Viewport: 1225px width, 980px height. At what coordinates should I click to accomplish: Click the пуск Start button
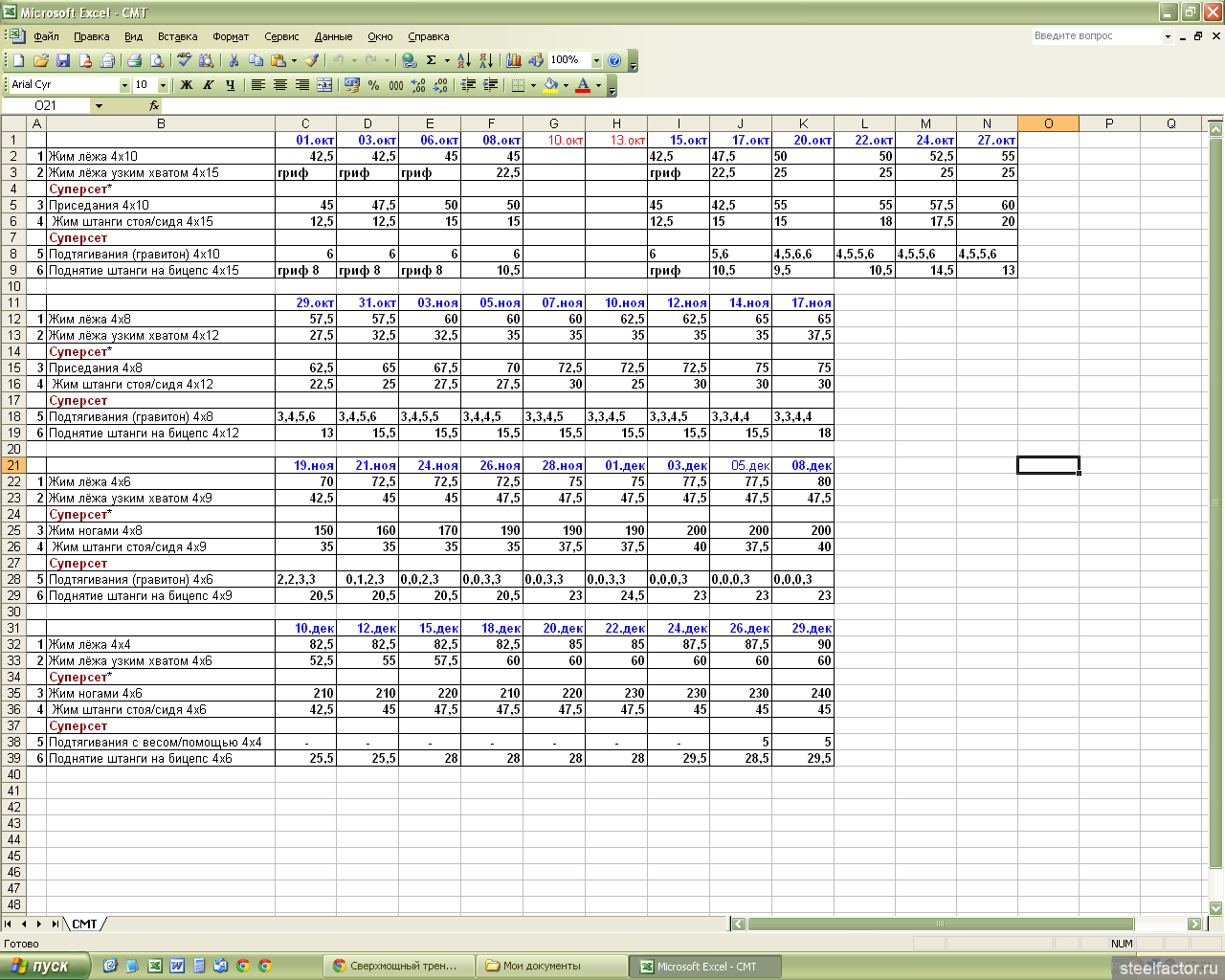pyautogui.click(x=43, y=966)
